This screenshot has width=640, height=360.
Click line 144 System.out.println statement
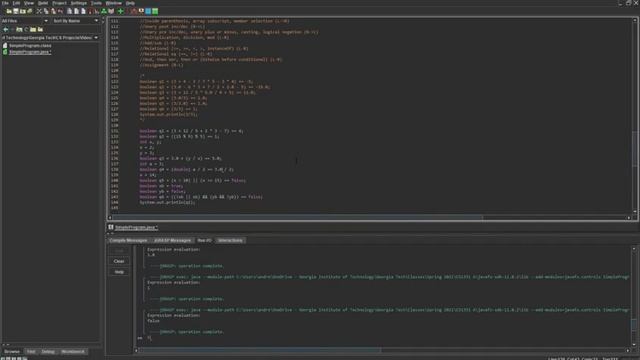[x=167, y=202]
